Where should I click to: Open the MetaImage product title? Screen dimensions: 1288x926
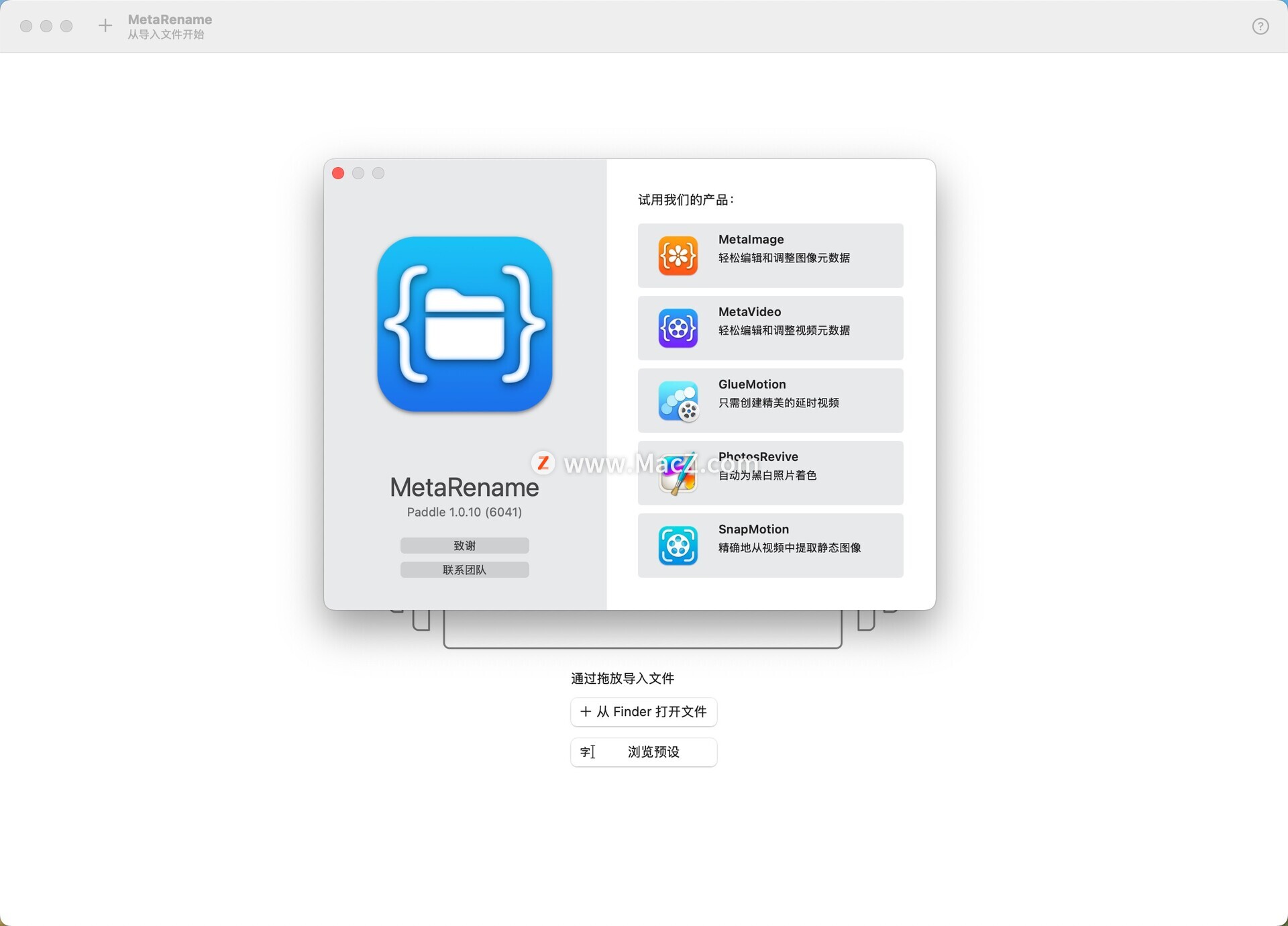751,240
